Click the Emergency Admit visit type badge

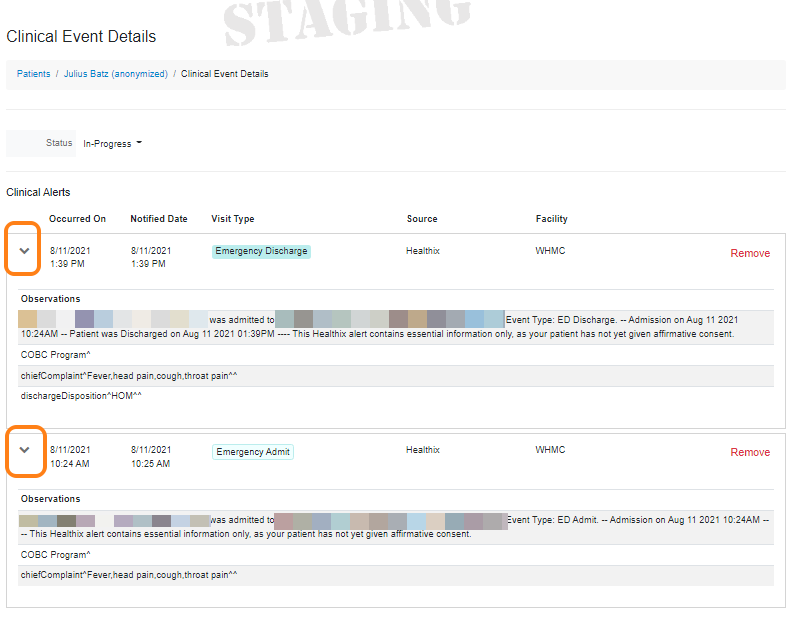(x=253, y=452)
